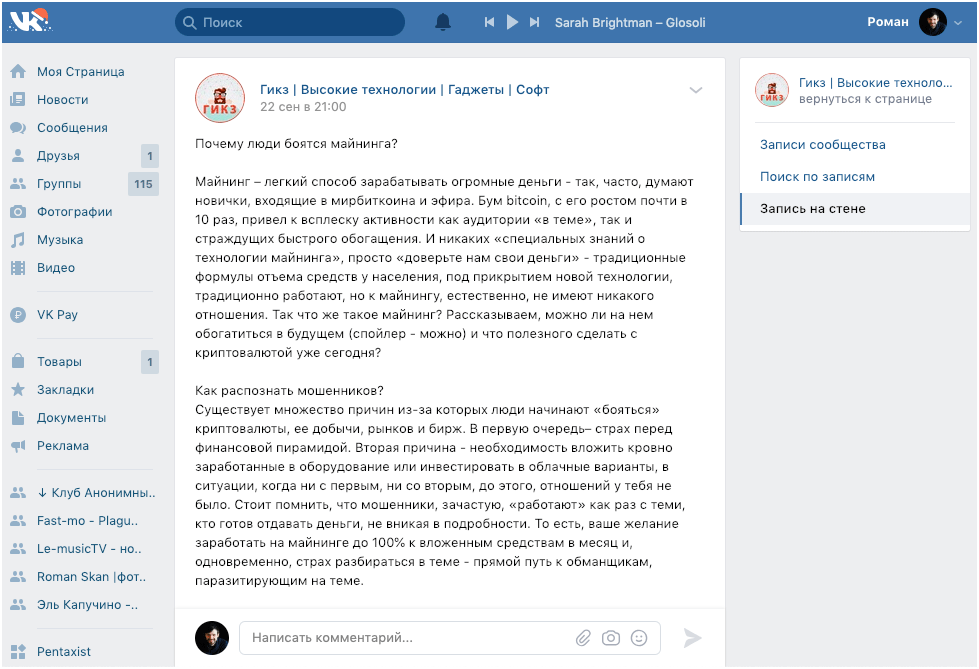The width and height of the screenshot is (979, 669).
Task: Open the Документы section
Action: (71, 418)
